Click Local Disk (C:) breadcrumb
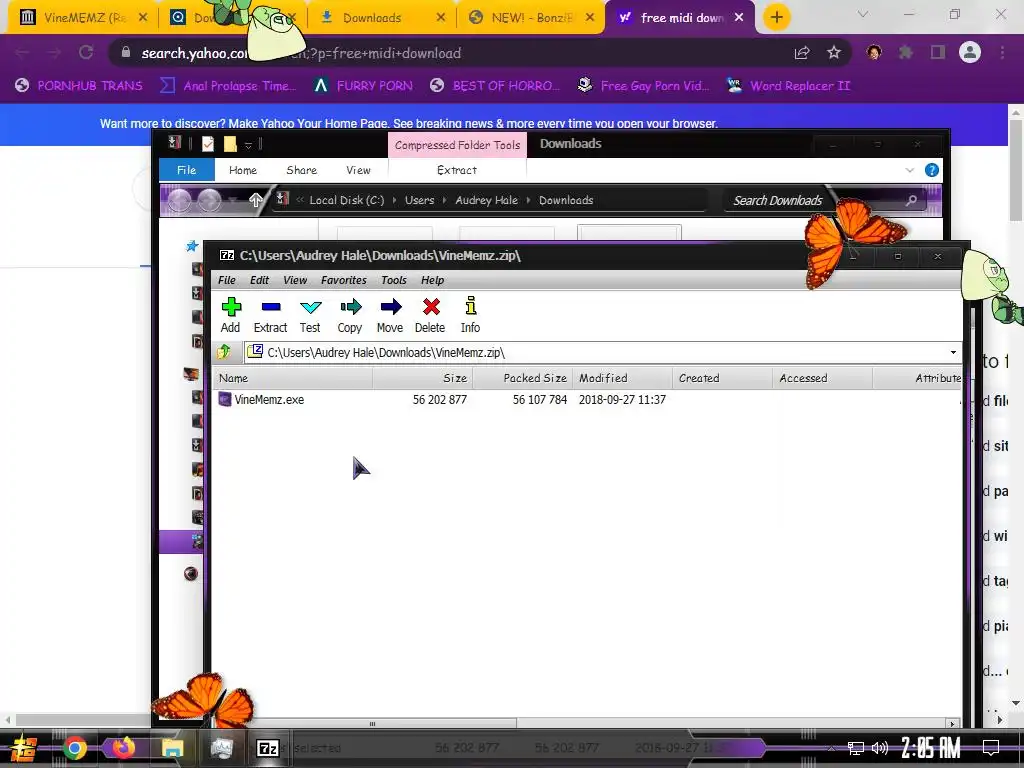This screenshot has width=1024, height=768. [347, 200]
